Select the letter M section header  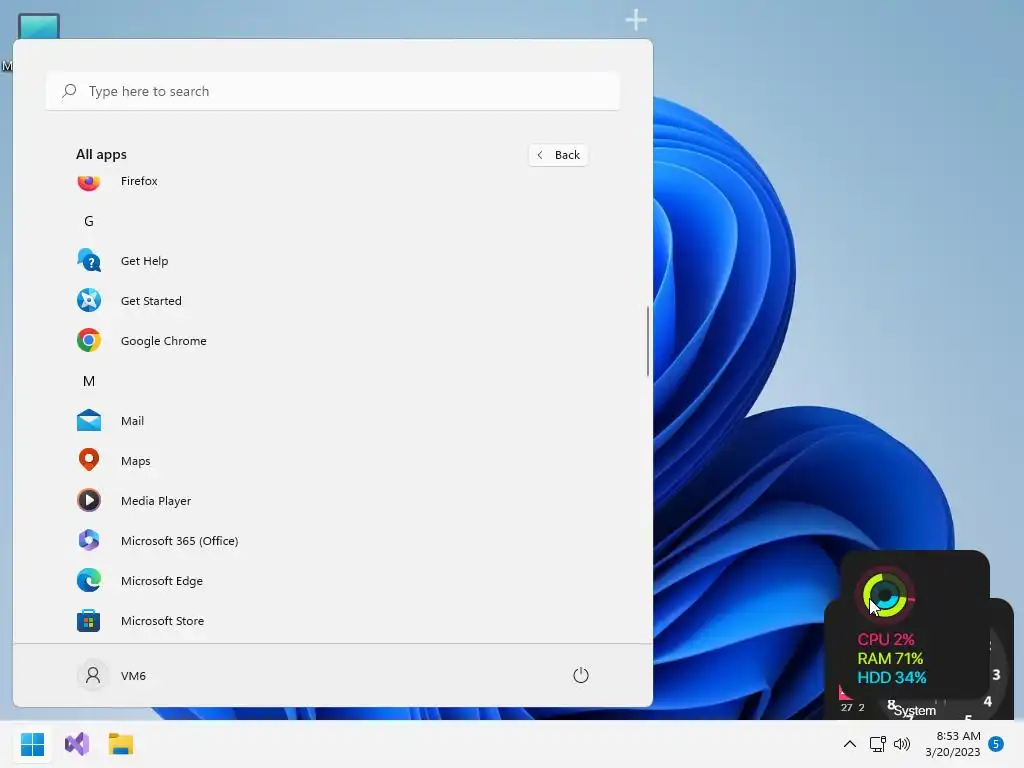point(89,381)
